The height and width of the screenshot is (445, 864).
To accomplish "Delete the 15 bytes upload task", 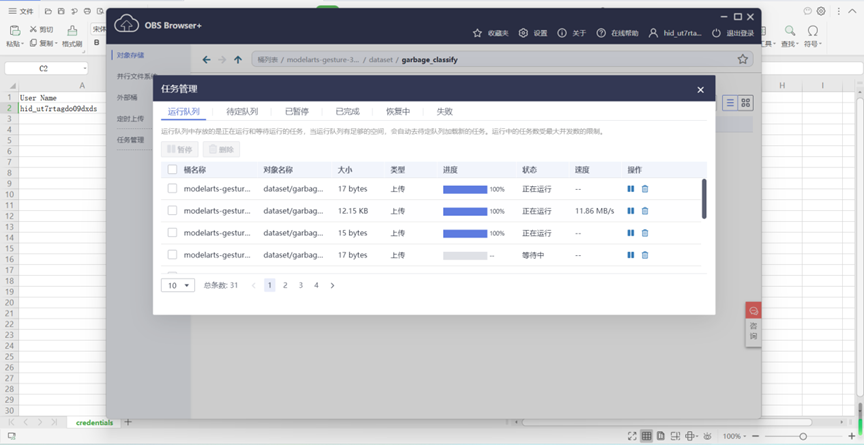I will [645, 233].
